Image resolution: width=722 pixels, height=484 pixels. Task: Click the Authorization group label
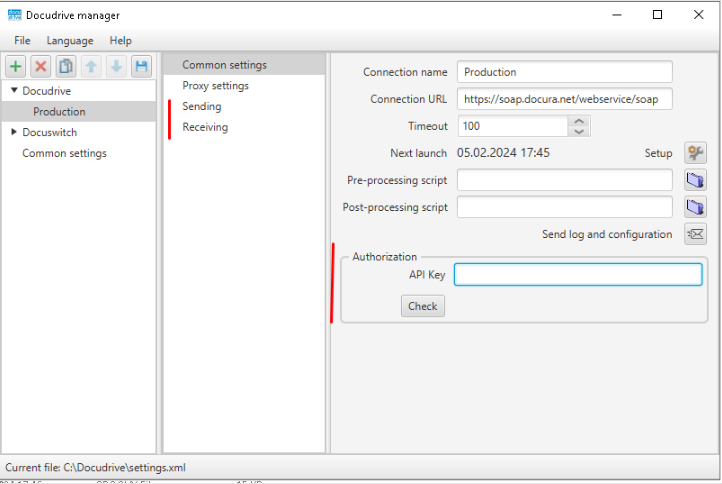tap(384, 257)
